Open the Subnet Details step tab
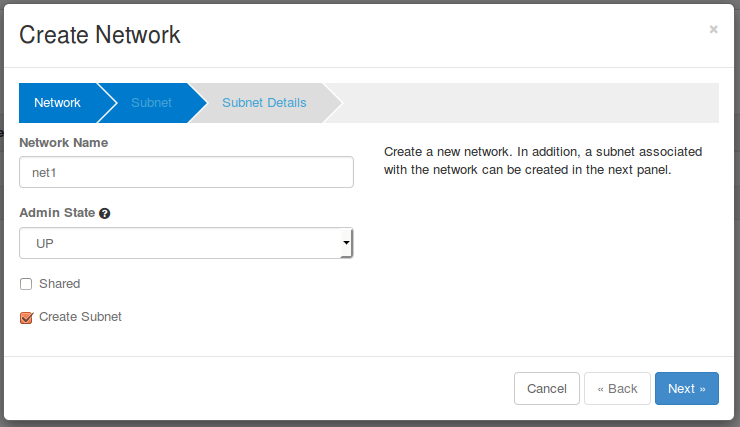The height and width of the screenshot is (427, 740). 264,103
